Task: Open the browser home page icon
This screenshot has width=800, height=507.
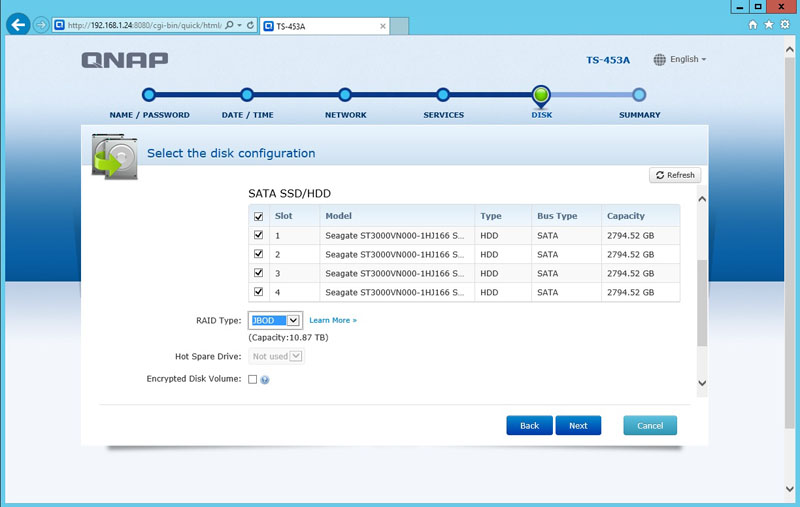Action: 753,25
